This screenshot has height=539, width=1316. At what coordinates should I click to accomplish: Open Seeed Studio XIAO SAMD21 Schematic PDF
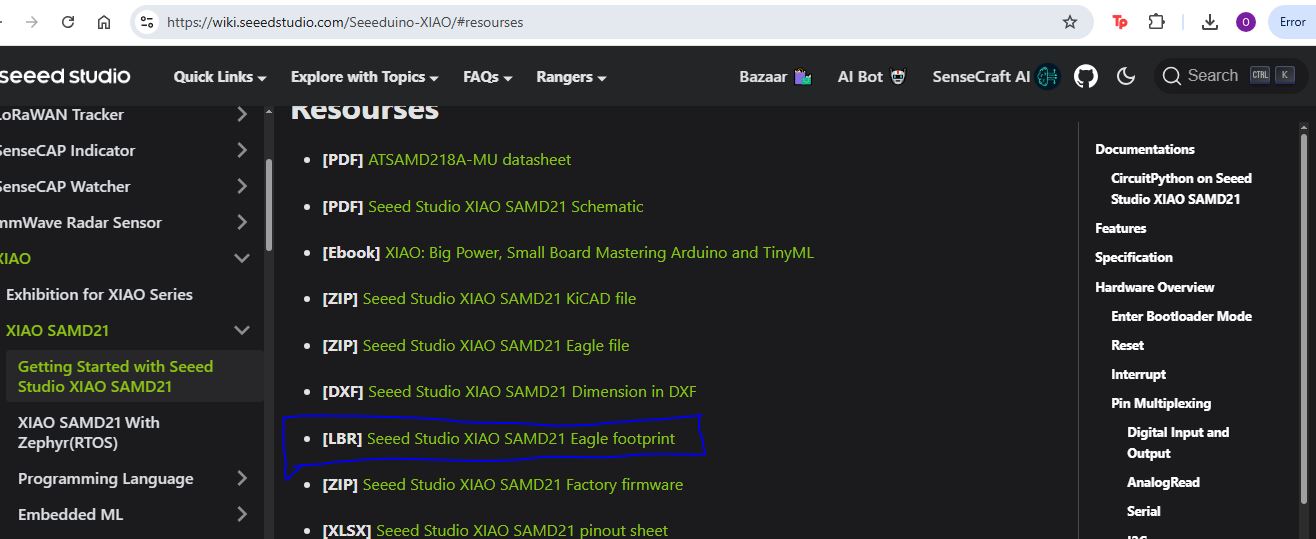tap(506, 206)
